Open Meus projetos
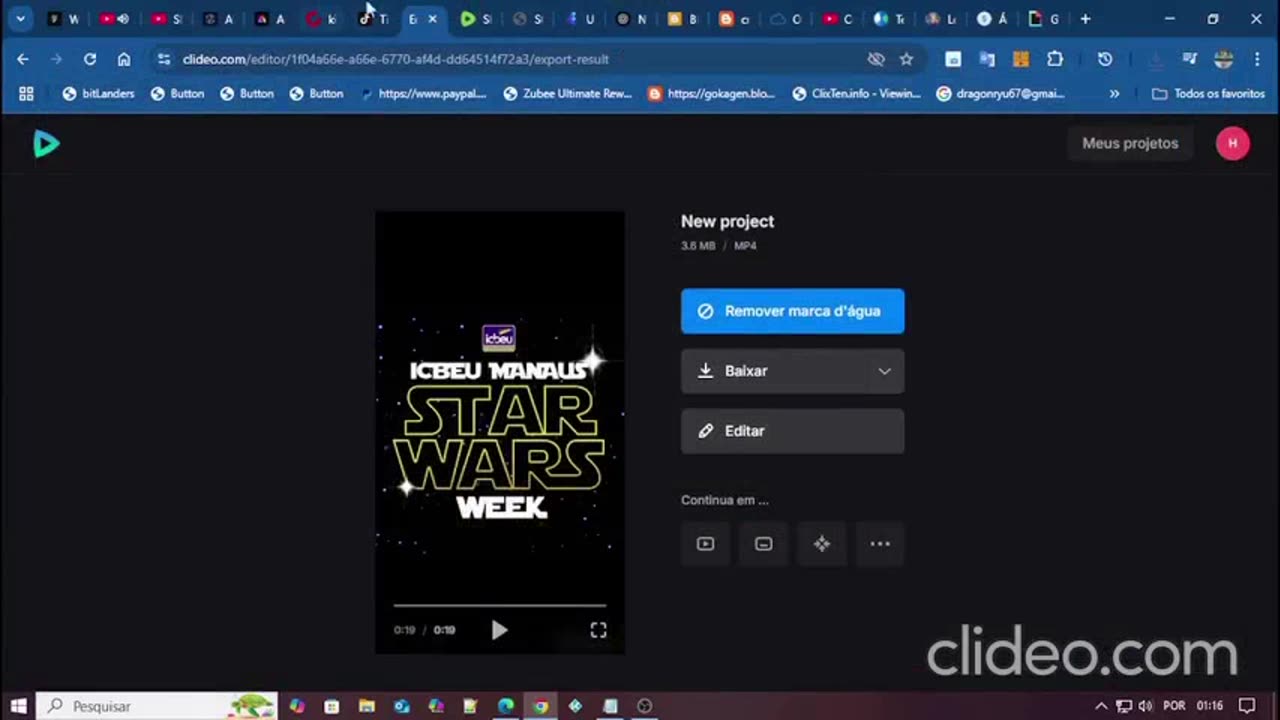Screen dimensions: 1280x720 [1130, 143]
